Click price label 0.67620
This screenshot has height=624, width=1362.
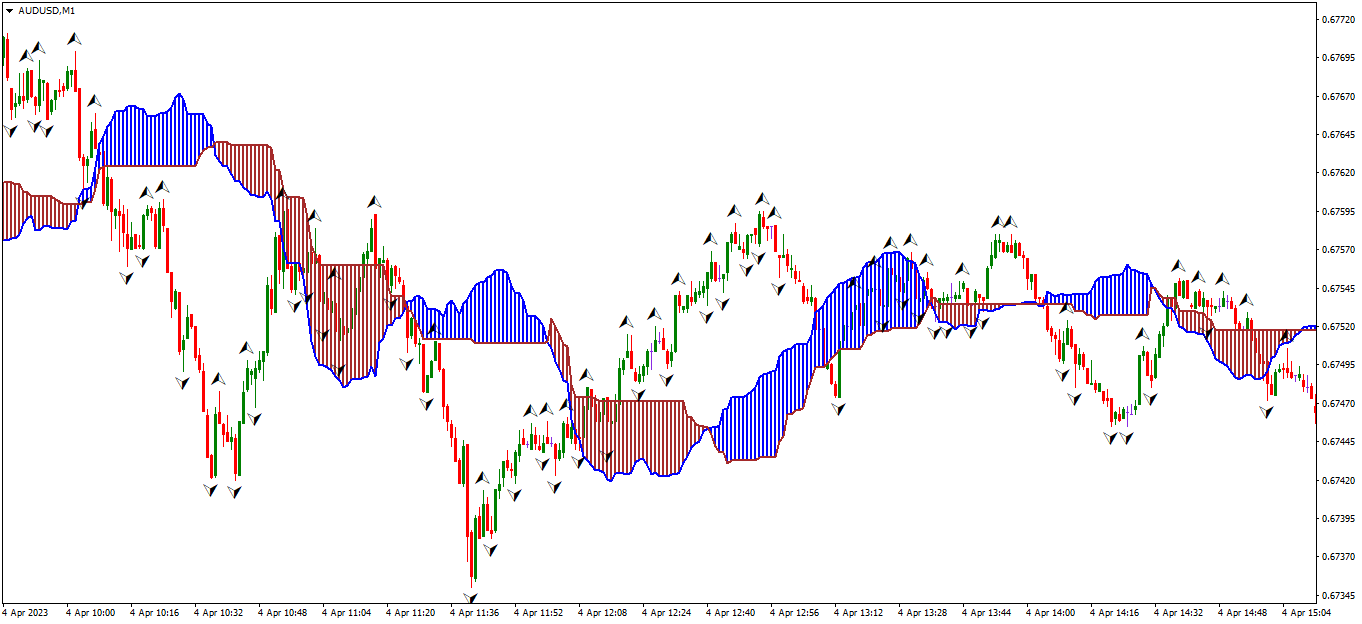click(x=1337, y=173)
